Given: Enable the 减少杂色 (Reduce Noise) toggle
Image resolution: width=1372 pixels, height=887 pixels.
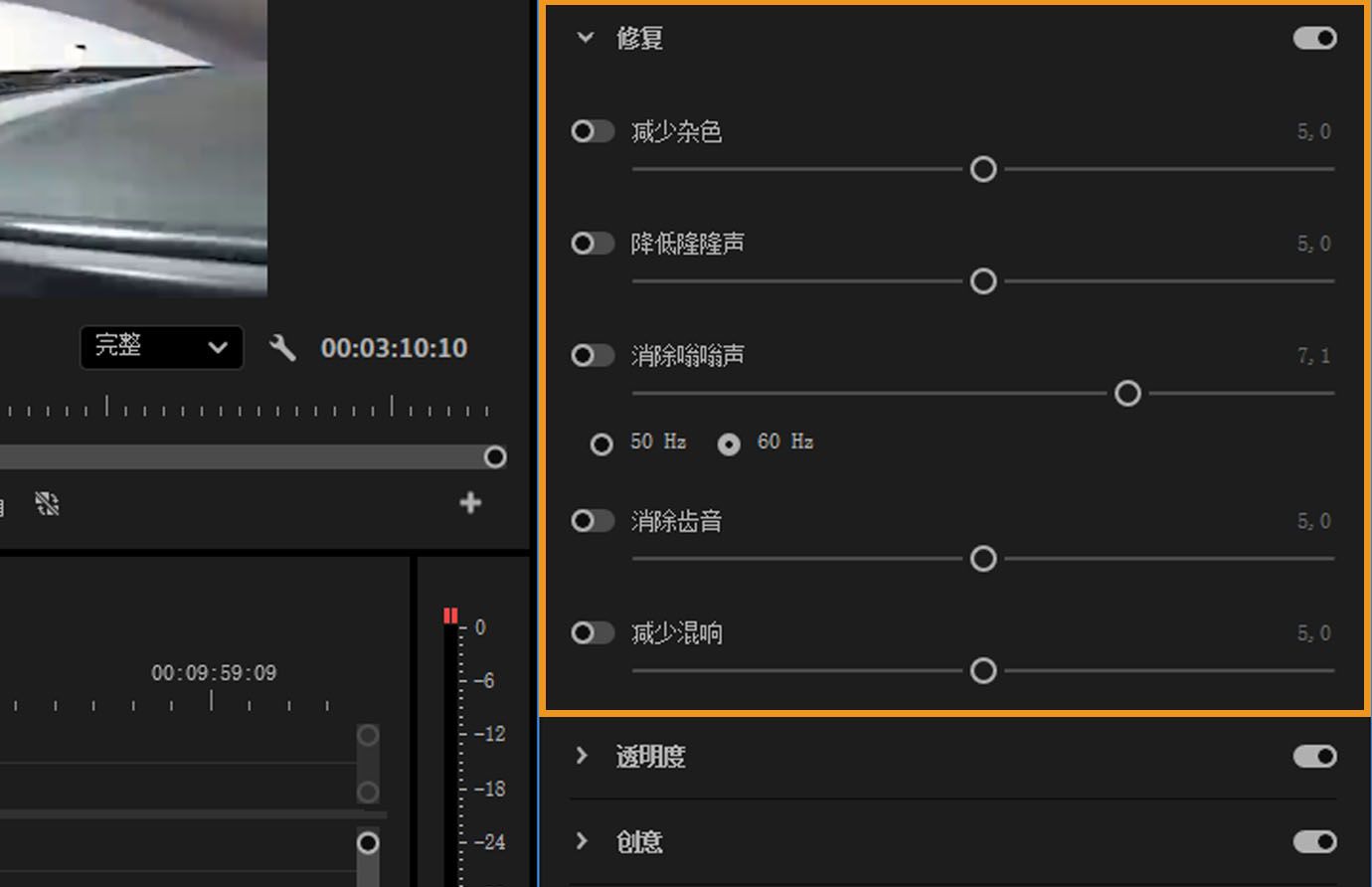Looking at the screenshot, I should pos(592,131).
